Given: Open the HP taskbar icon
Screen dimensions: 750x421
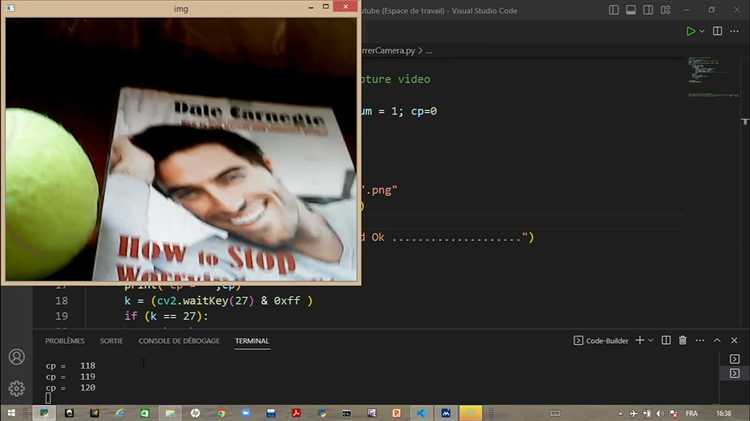Looking at the screenshot, I should pyautogui.click(x=195, y=413).
